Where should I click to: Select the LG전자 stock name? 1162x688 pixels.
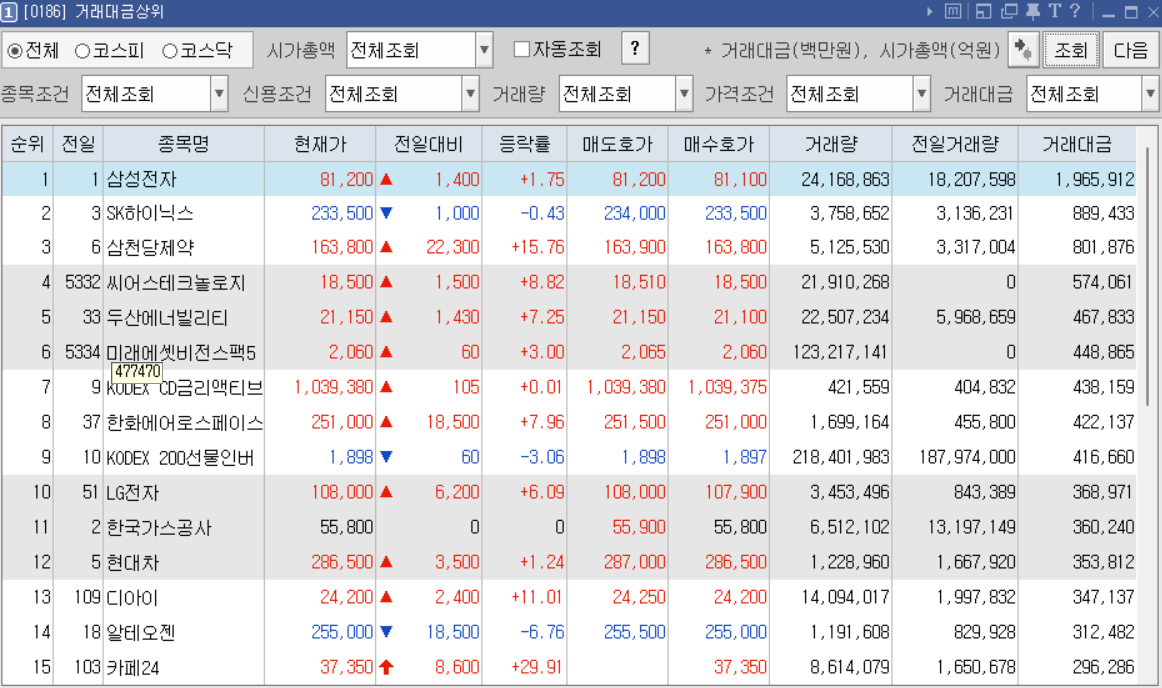[133, 492]
